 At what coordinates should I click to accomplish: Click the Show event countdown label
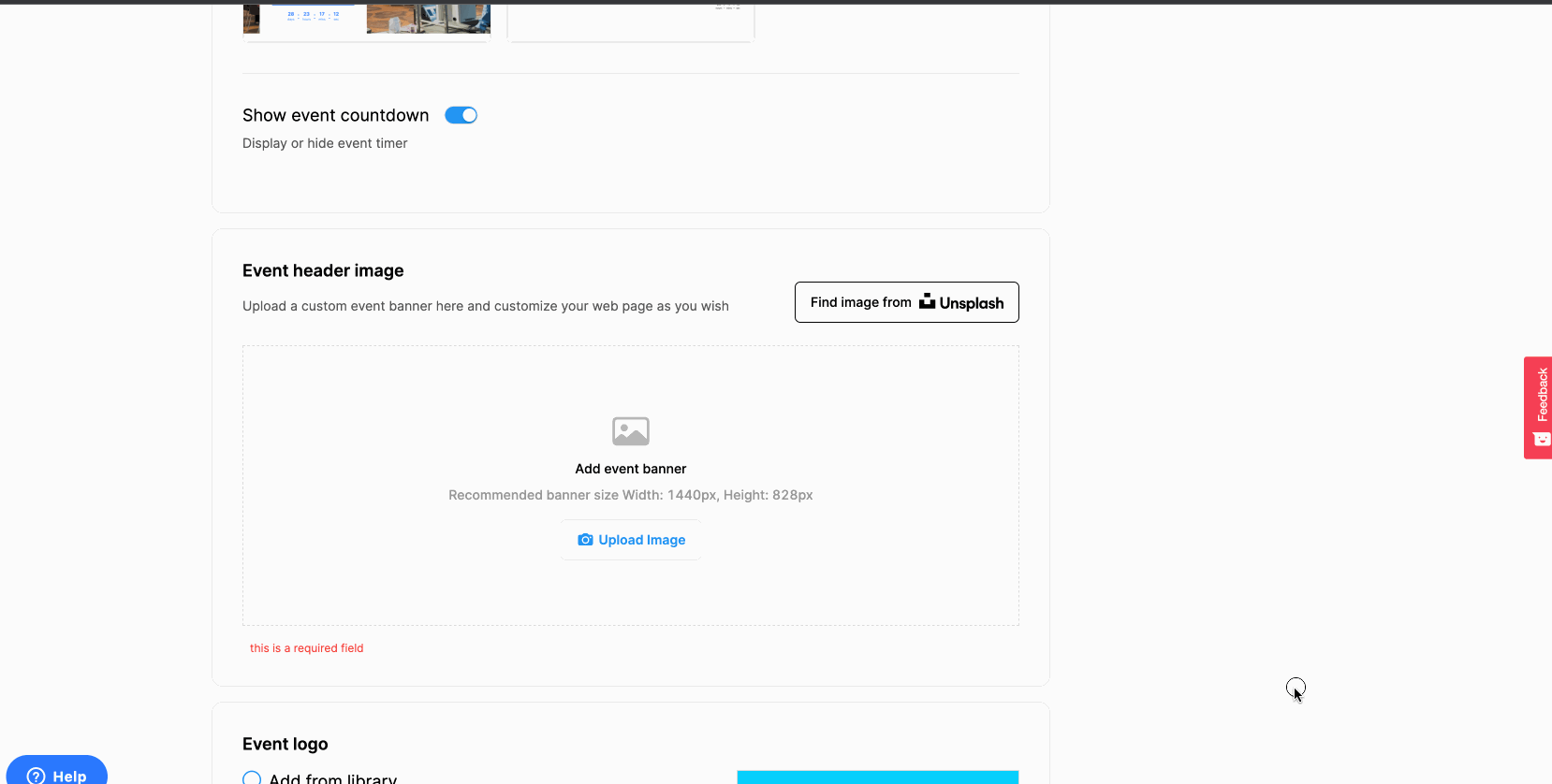click(335, 115)
